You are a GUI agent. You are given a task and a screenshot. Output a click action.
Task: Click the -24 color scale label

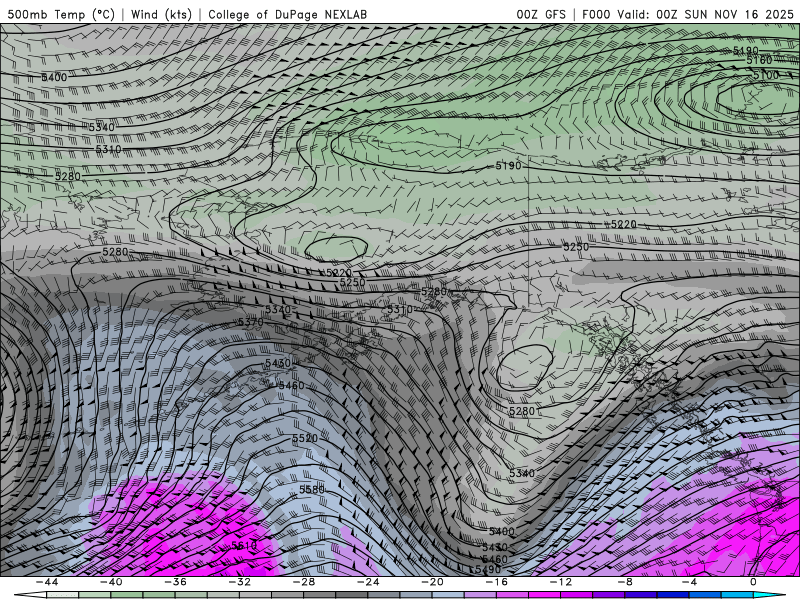coord(368,582)
